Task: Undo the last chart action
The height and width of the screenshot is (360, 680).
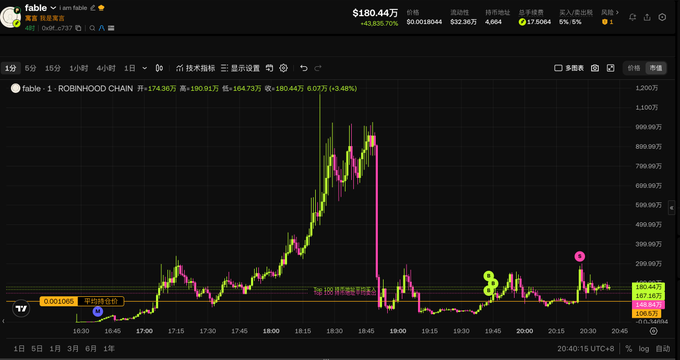Action: [x=304, y=68]
